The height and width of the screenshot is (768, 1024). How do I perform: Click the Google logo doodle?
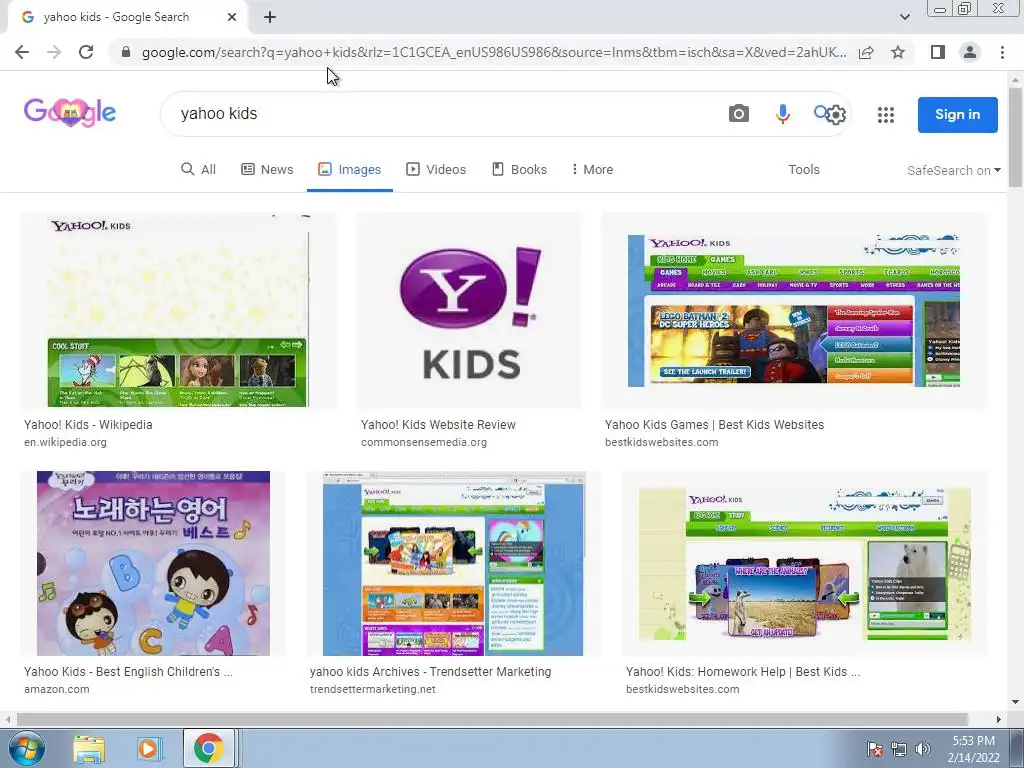(70, 112)
